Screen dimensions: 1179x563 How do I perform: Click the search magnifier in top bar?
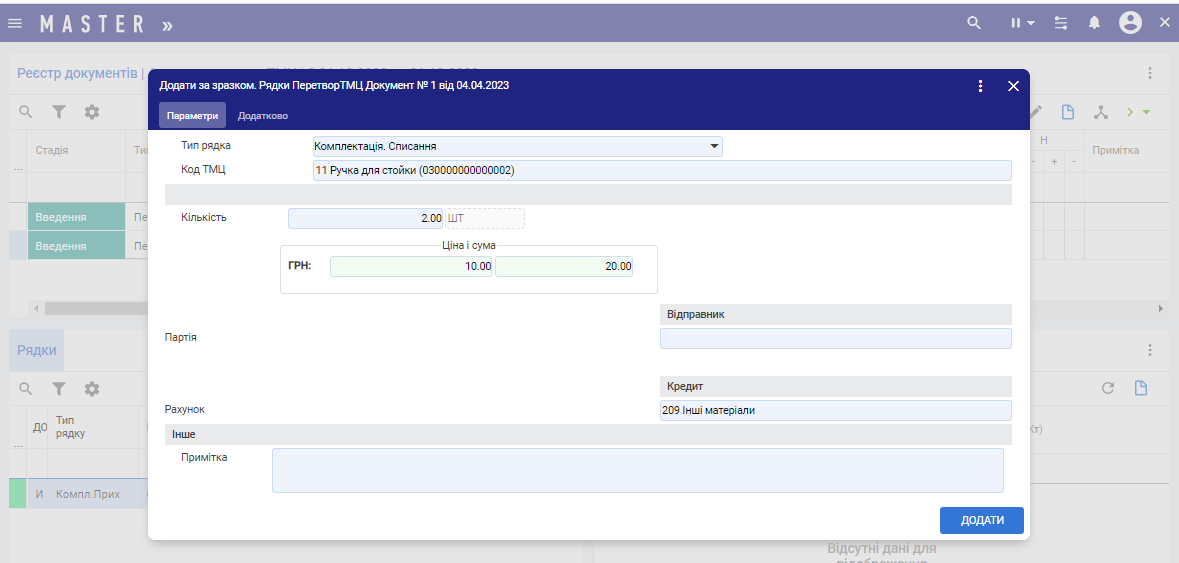point(974,23)
